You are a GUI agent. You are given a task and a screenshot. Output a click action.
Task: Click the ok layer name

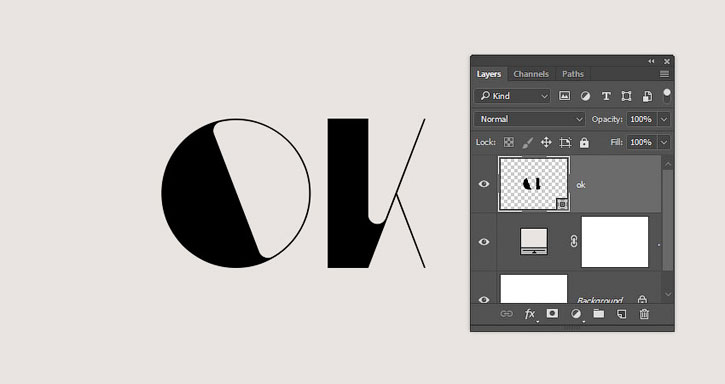coord(581,185)
